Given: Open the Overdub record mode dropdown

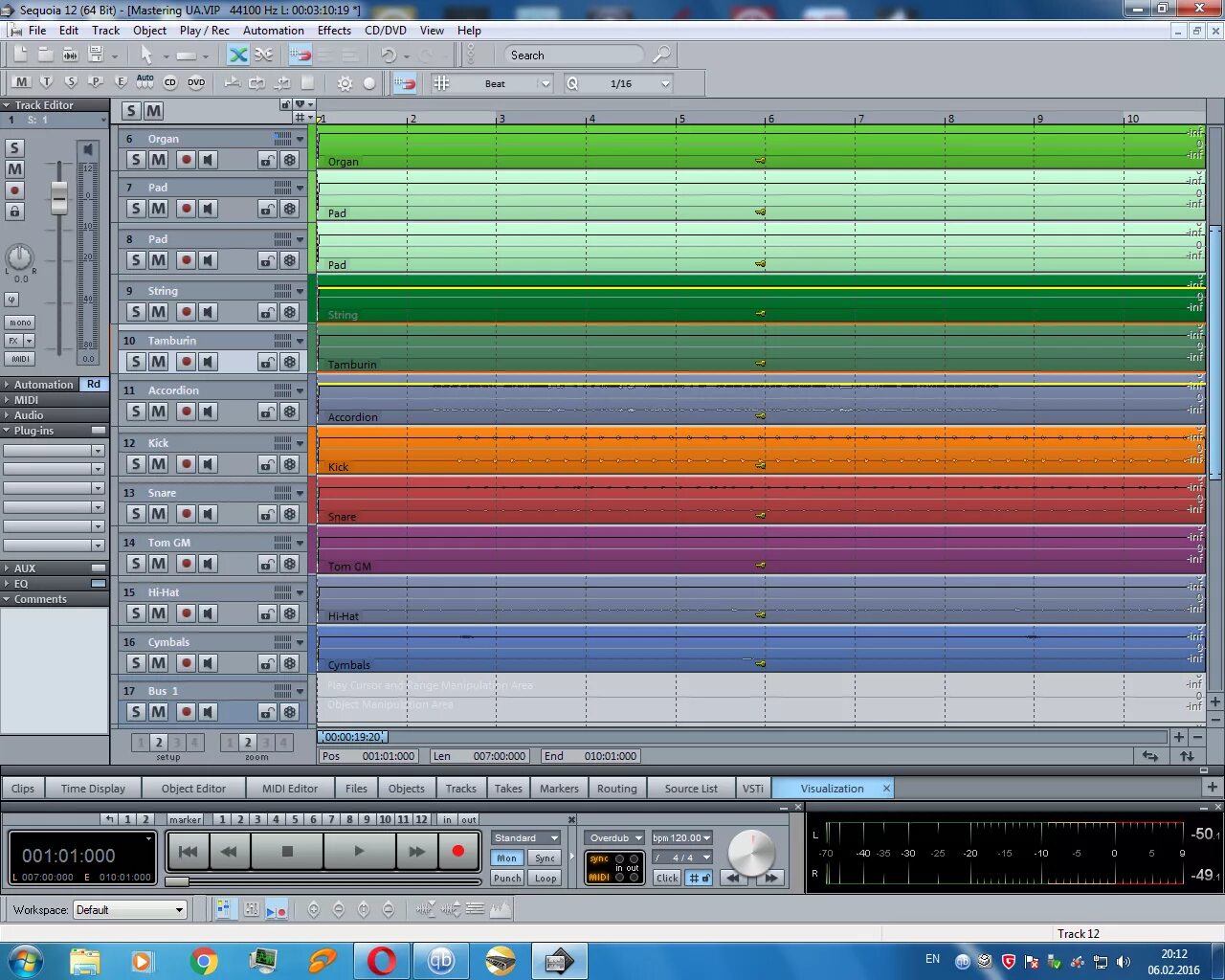Looking at the screenshot, I should click(x=614, y=837).
